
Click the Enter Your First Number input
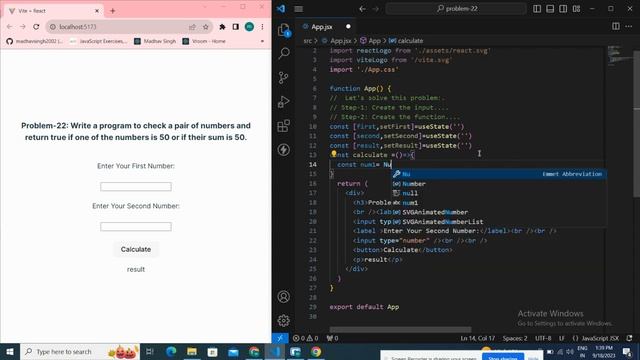pos(136,187)
